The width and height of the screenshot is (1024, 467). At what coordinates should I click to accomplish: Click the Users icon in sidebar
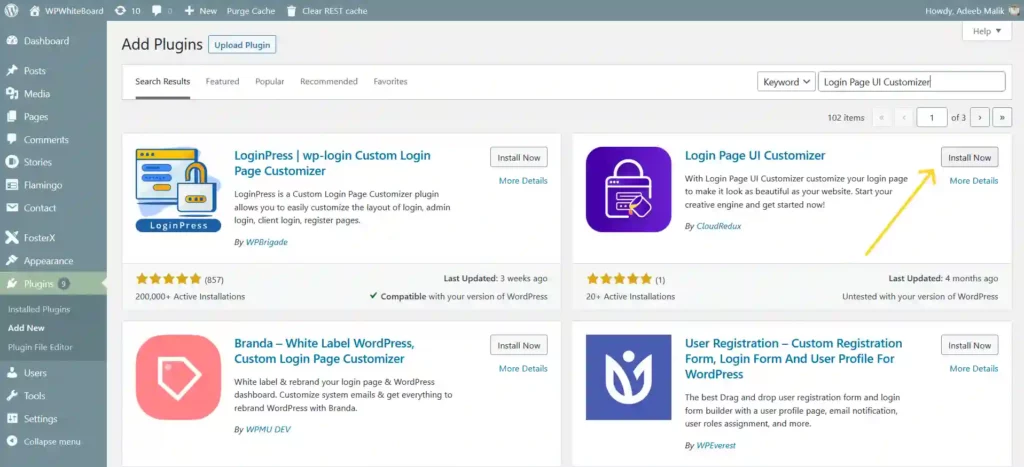click(11, 373)
